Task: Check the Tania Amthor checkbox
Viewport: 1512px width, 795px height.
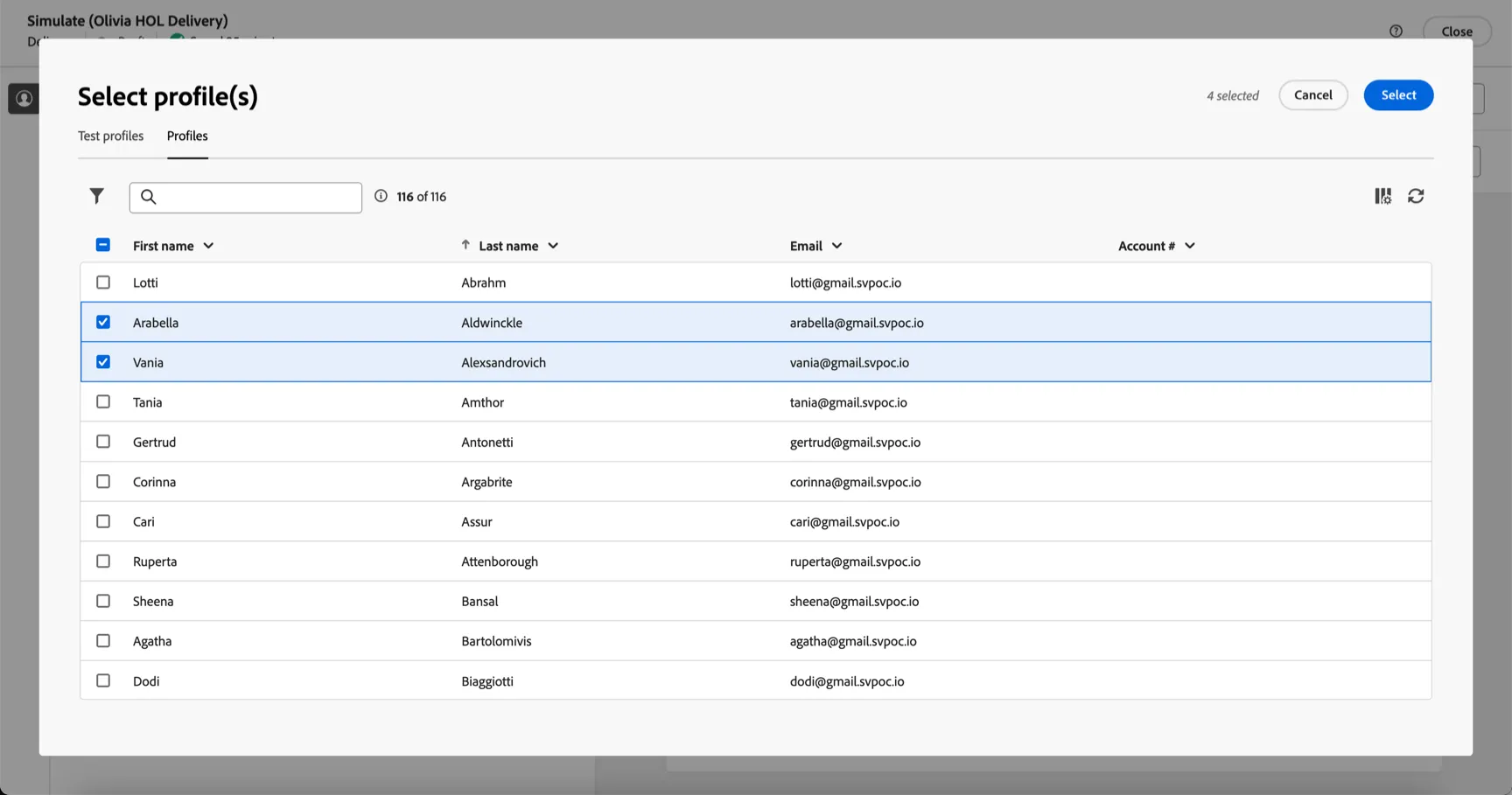Action: click(x=103, y=401)
